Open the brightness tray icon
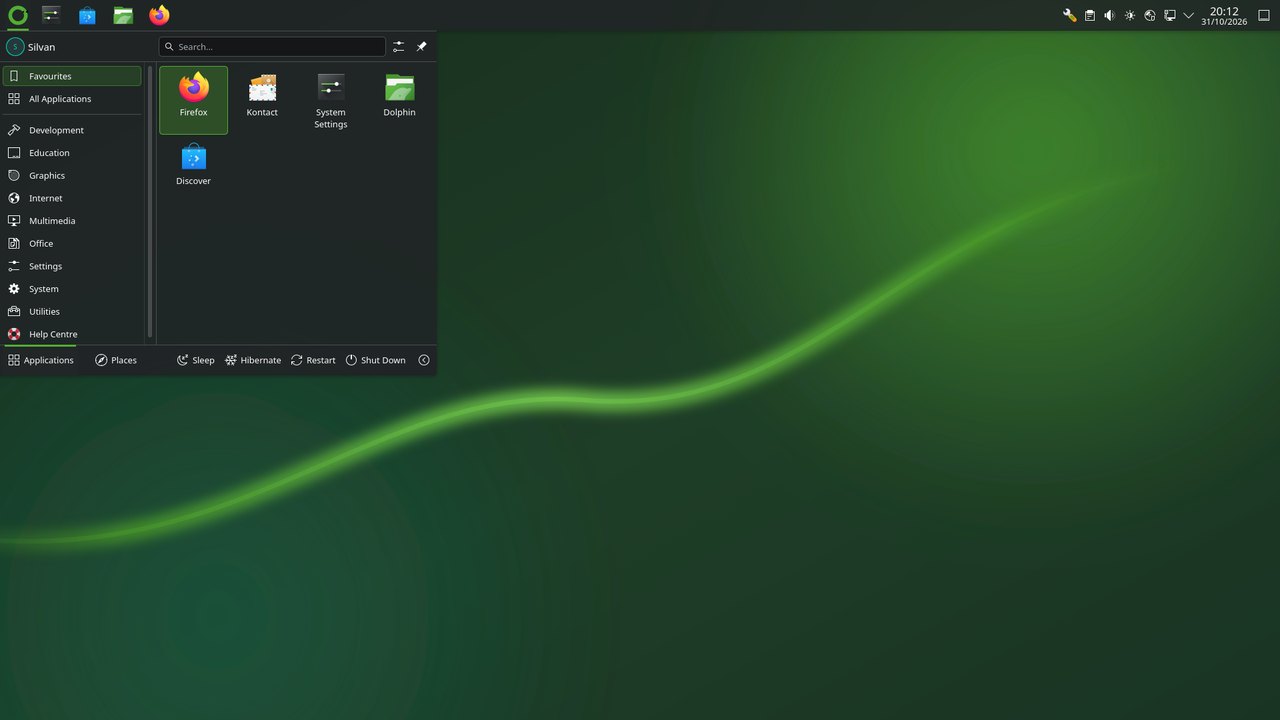 [1129, 15]
